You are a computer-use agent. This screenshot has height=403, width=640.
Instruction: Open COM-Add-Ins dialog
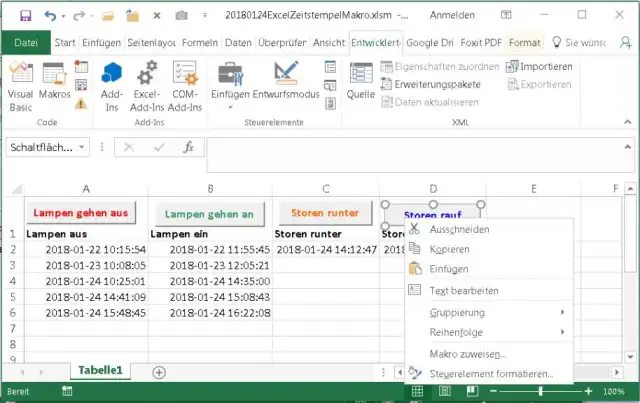pyautogui.click(x=186, y=83)
